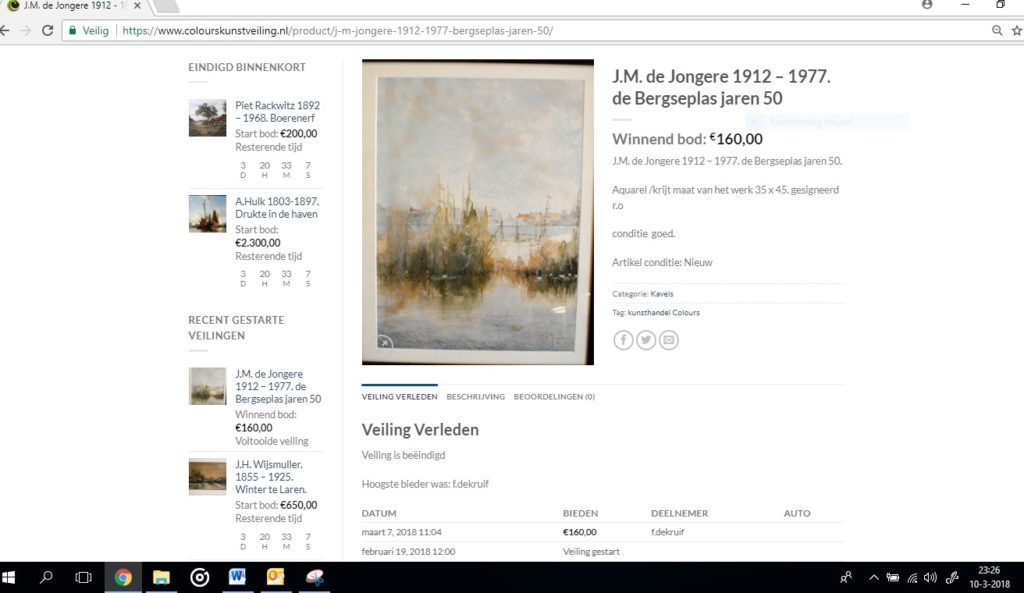Click date februari 19, 2018 12:00
Image resolution: width=1024 pixels, height=593 pixels.
[x=409, y=552]
